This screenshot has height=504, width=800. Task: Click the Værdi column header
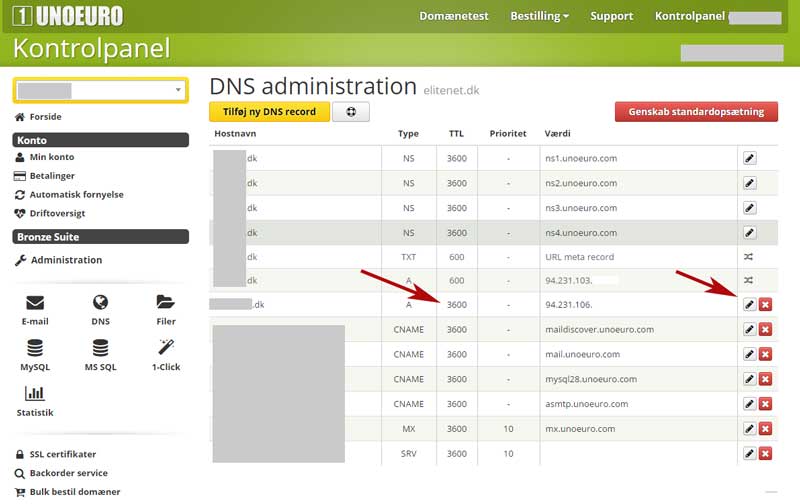[557, 134]
